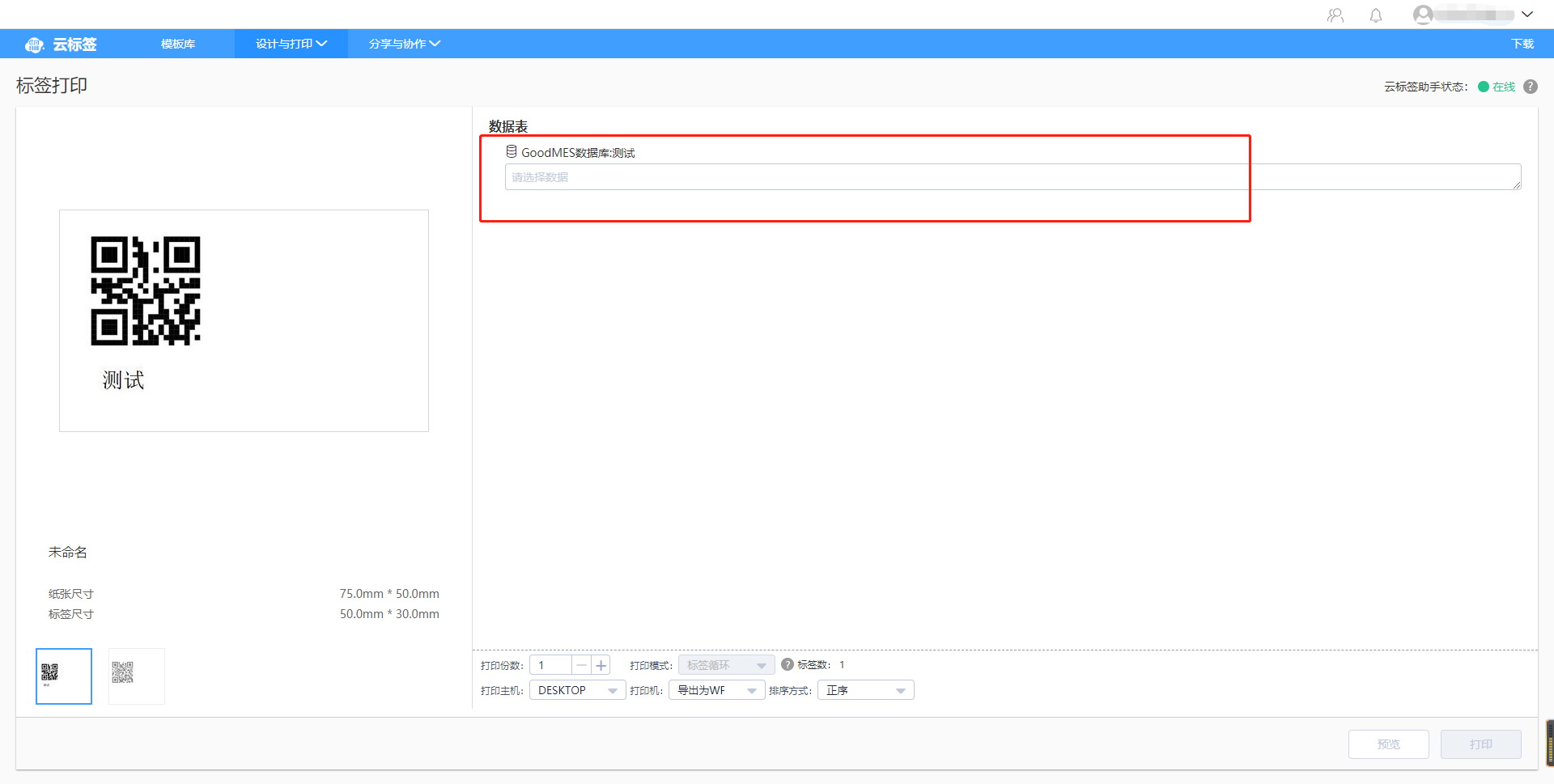Open the 打印机 导出为WF dropdown
This screenshot has height=784, width=1554.
(x=716, y=690)
